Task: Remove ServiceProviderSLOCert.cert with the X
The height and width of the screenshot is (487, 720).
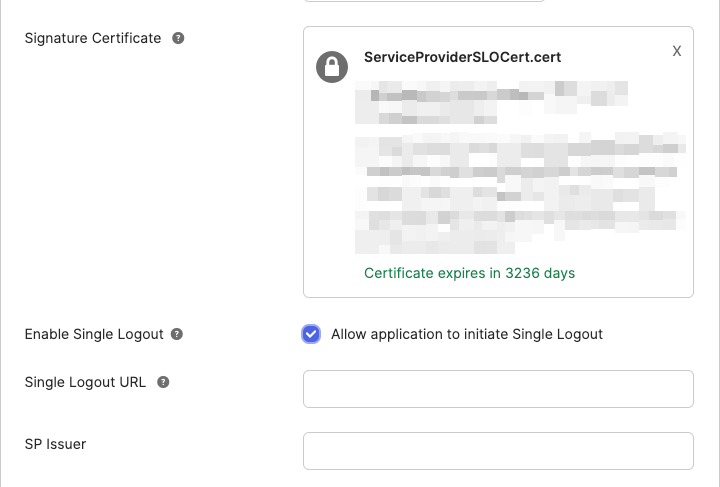Action: point(677,51)
